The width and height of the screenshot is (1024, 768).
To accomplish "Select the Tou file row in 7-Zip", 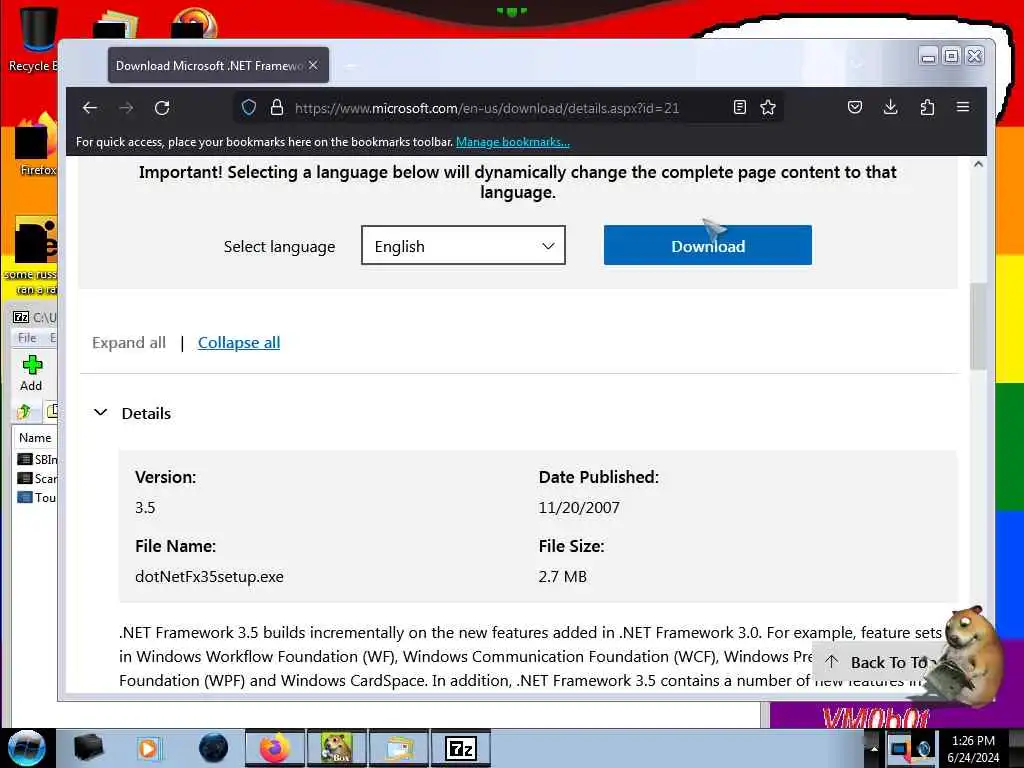I will (37, 497).
